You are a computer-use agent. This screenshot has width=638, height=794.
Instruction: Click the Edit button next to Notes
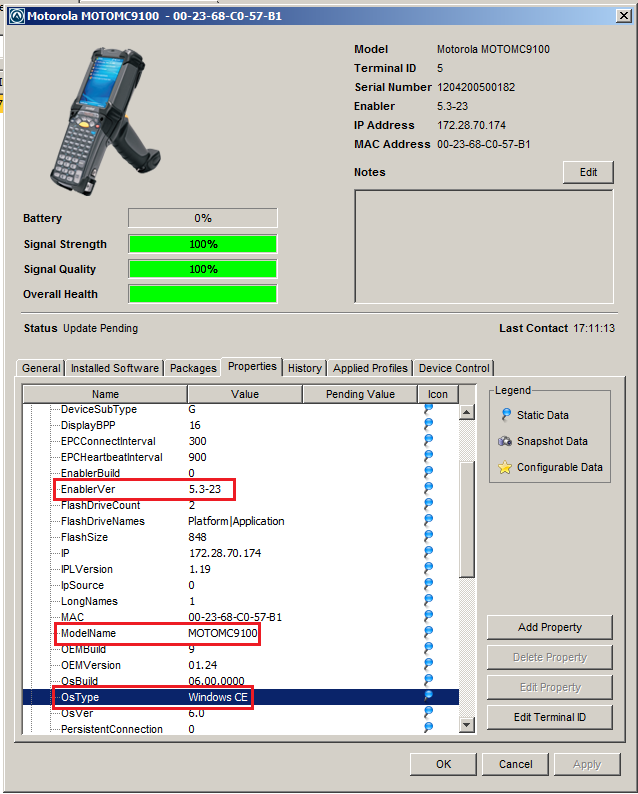(x=588, y=172)
